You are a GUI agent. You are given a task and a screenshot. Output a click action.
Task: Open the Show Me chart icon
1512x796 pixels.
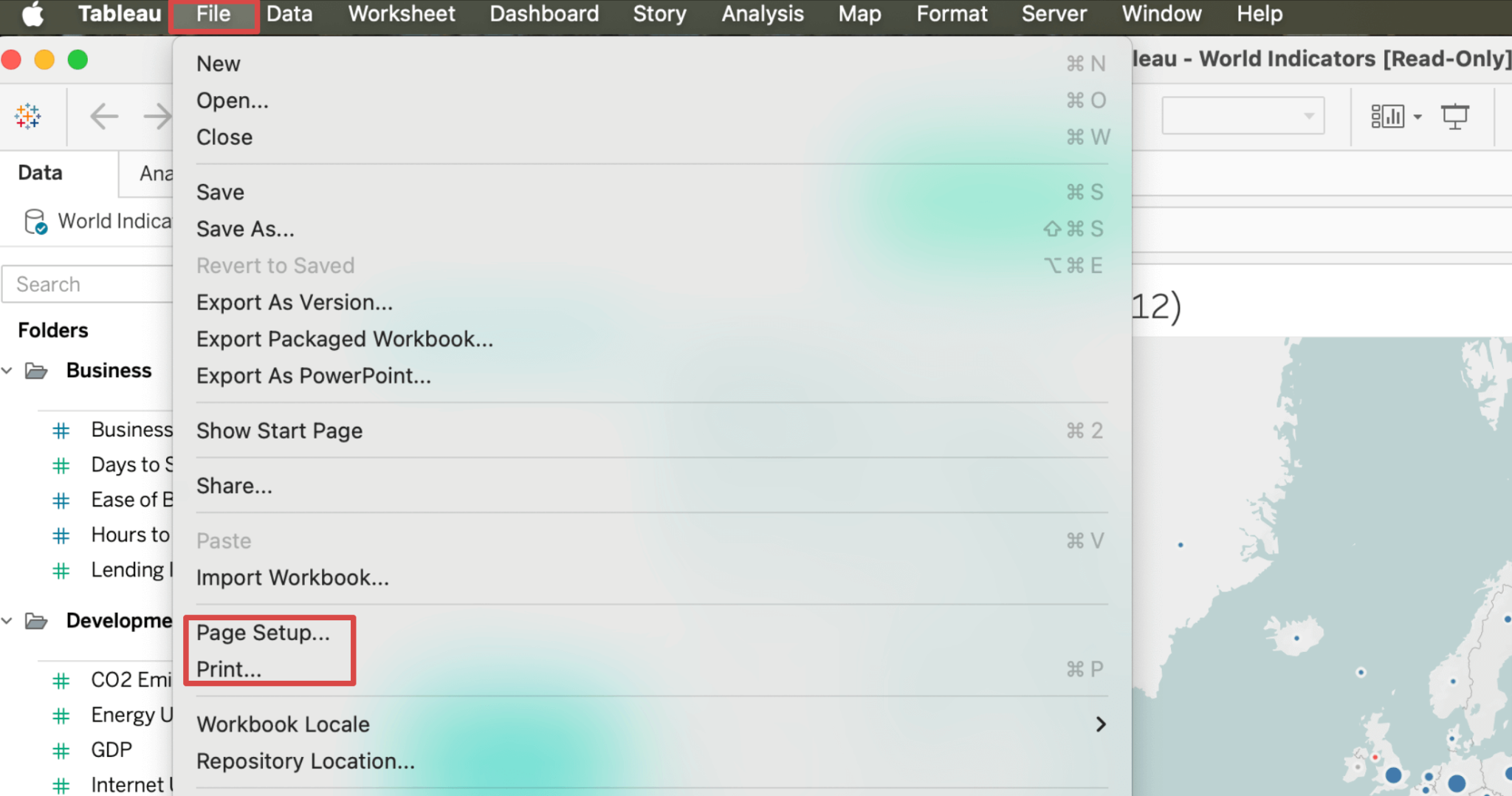(1388, 116)
